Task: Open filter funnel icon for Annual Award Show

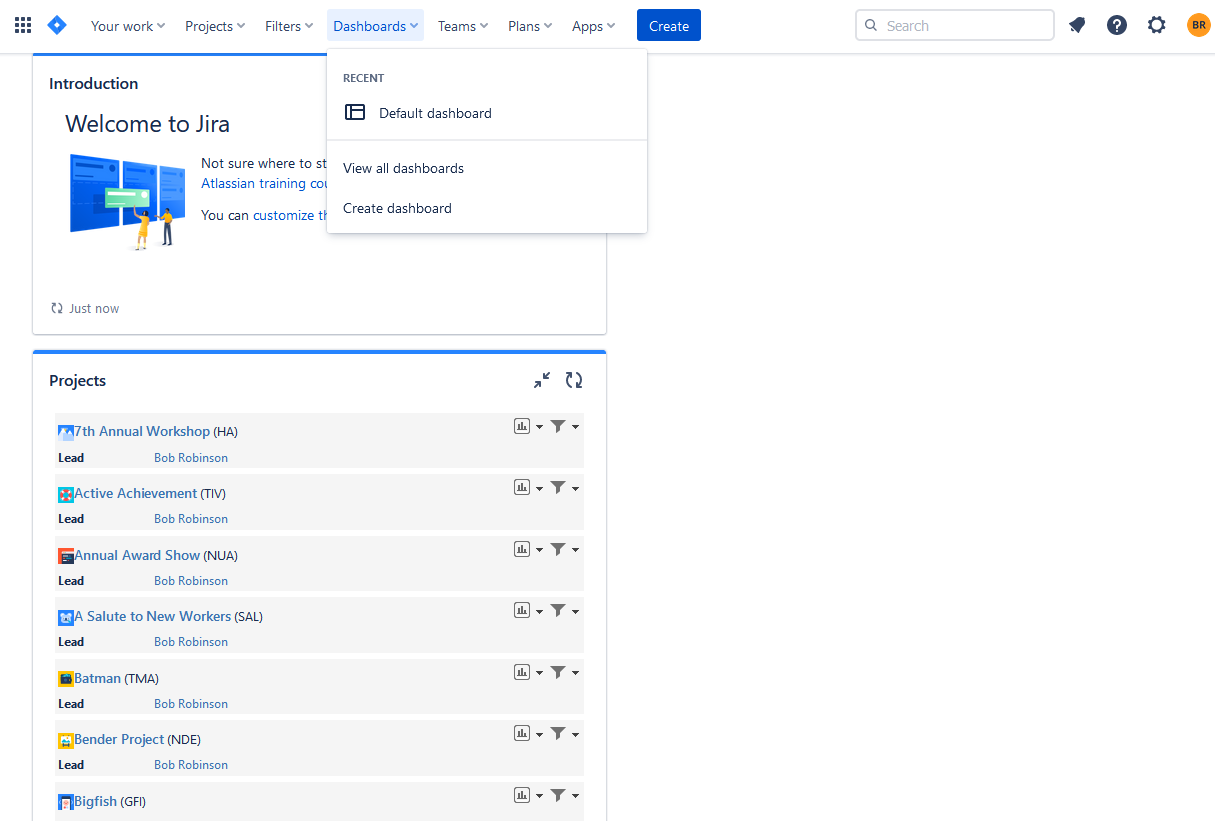Action: (x=558, y=549)
